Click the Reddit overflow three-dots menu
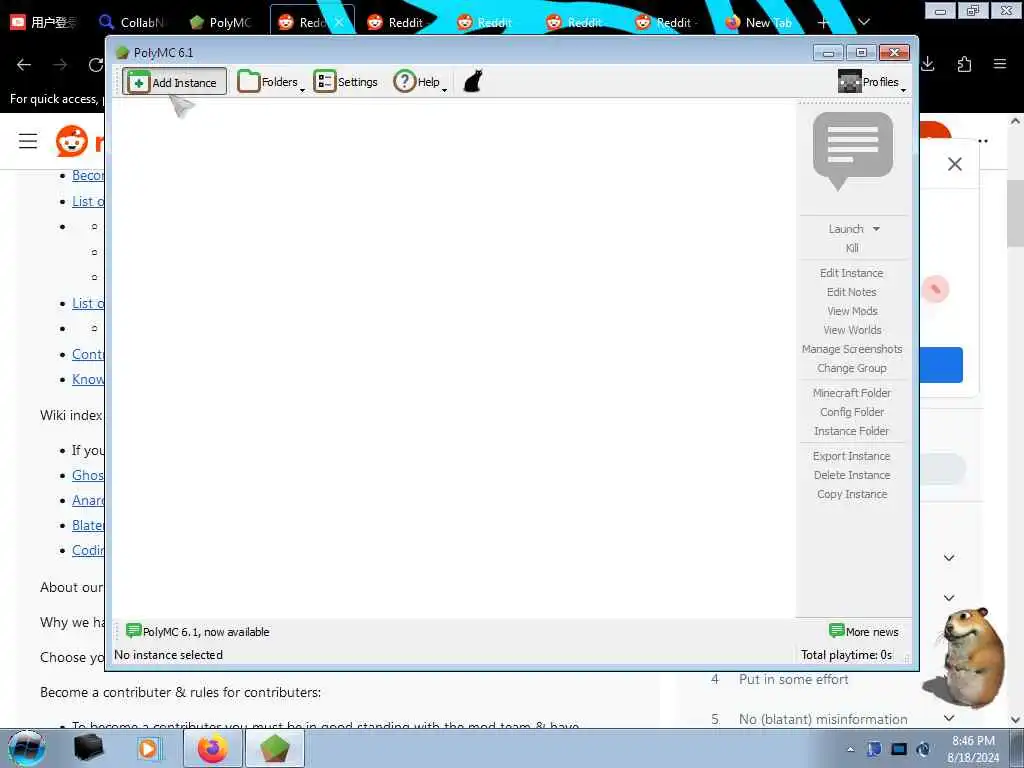Viewport: 1024px width, 768px height. 982,141
